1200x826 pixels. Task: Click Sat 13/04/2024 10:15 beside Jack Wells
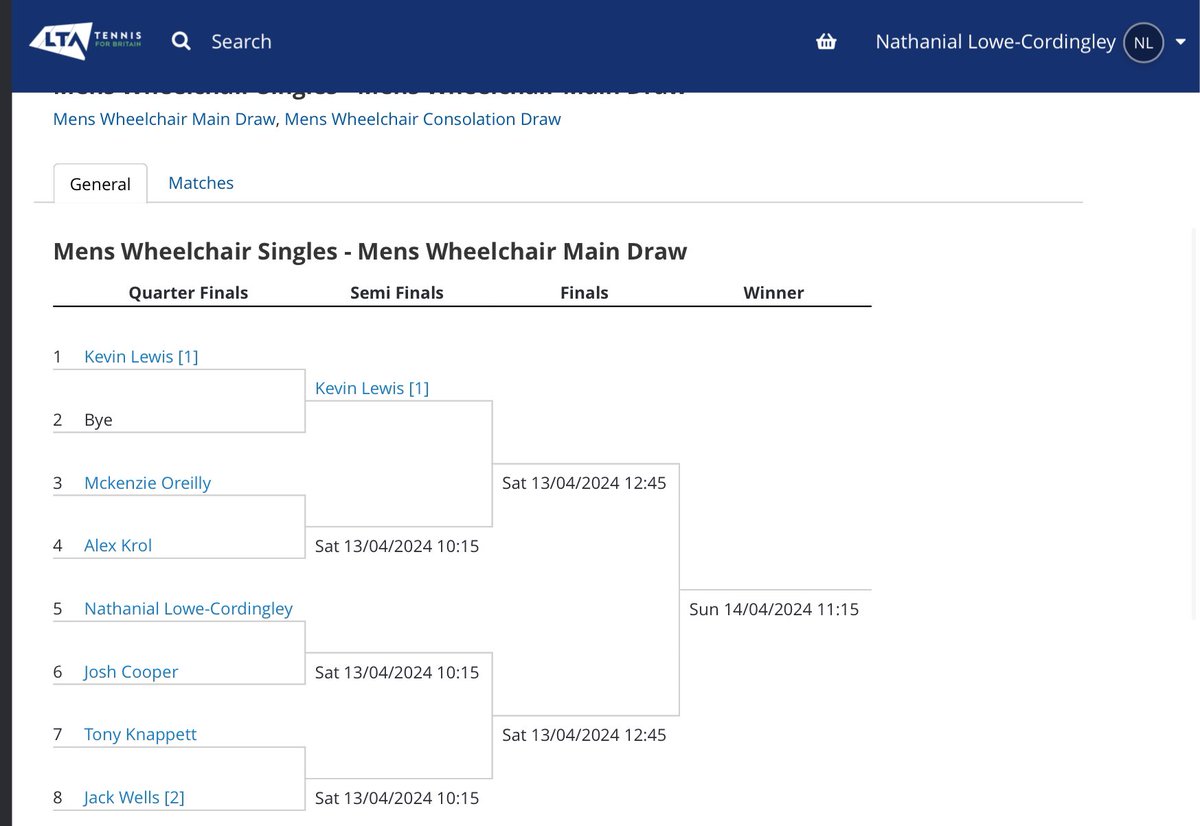(x=397, y=798)
